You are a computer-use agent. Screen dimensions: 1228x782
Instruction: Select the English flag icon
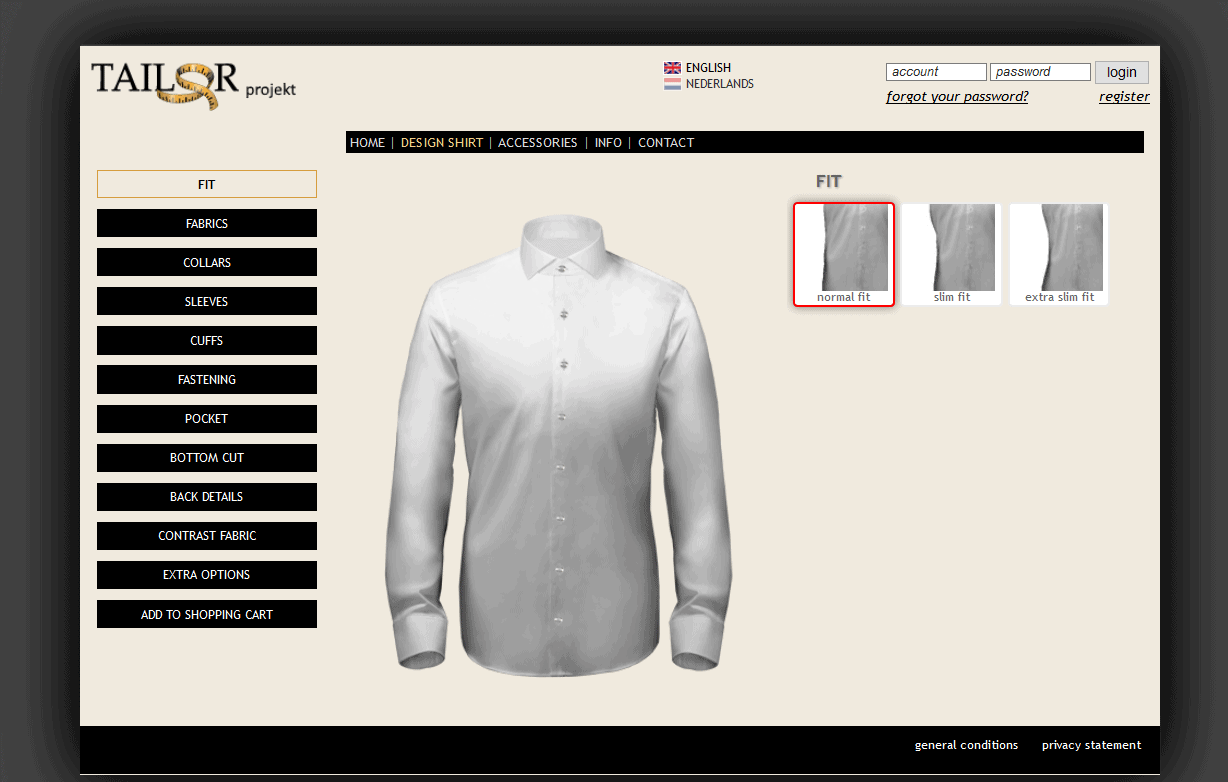(x=672, y=68)
